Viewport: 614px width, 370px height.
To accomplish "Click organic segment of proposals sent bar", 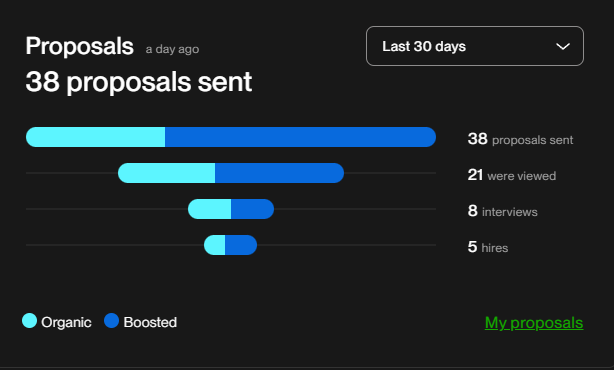I will click(x=96, y=137).
